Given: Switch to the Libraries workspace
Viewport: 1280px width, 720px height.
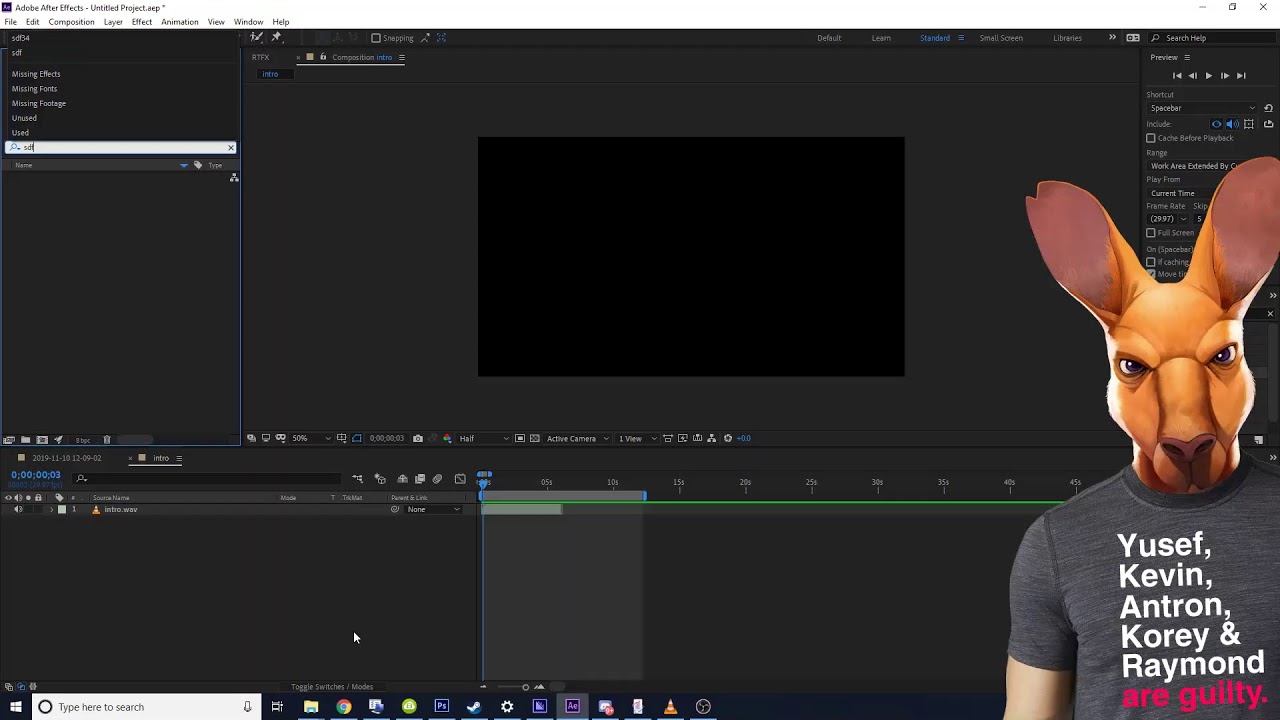Looking at the screenshot, I should (x=1067, y=38).
